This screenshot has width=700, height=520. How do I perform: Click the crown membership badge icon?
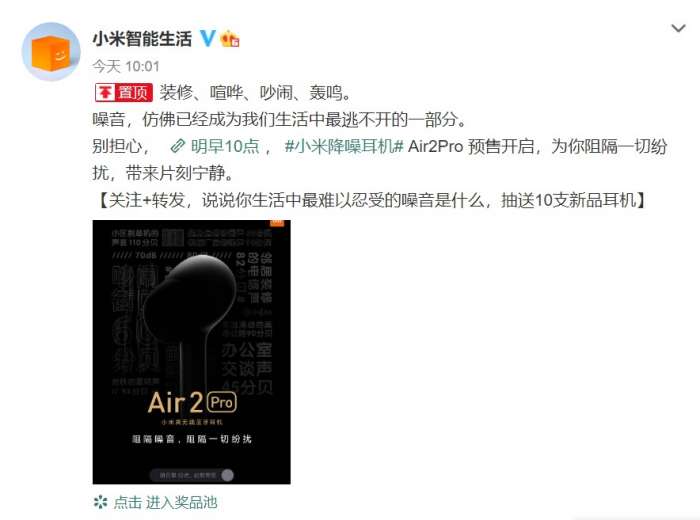229,39
